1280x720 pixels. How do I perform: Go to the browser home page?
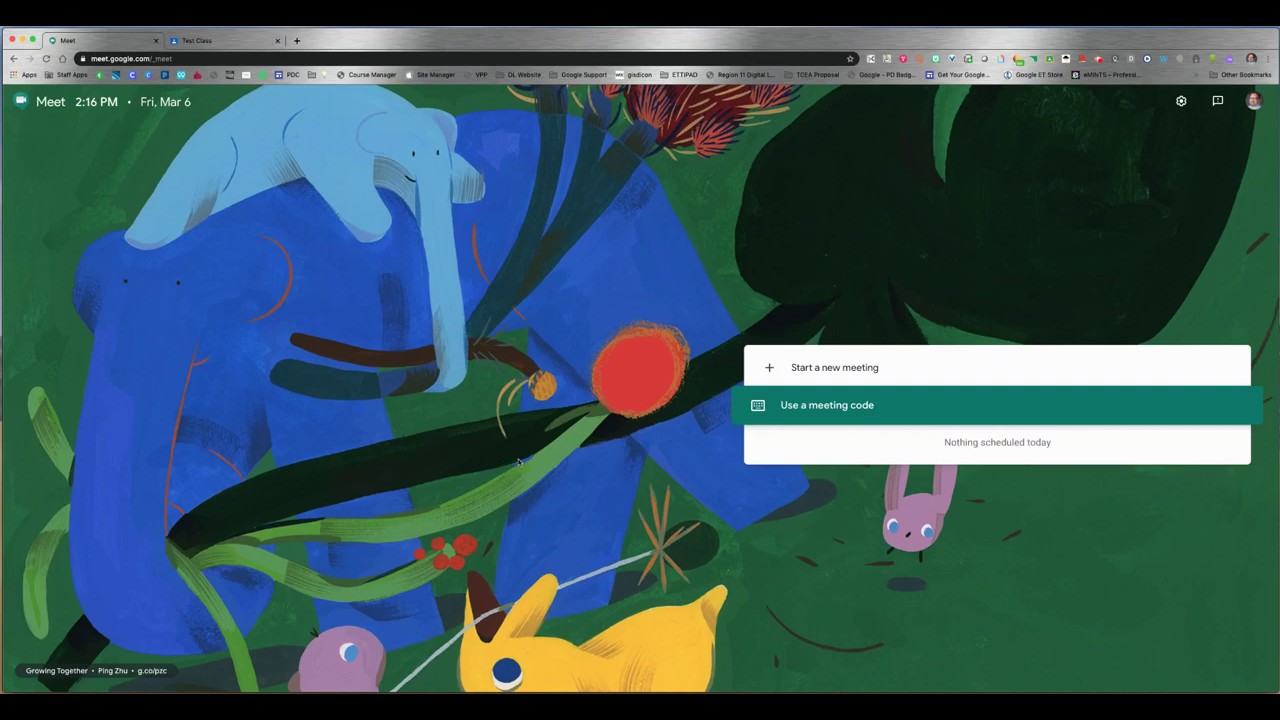click(62, 59)
